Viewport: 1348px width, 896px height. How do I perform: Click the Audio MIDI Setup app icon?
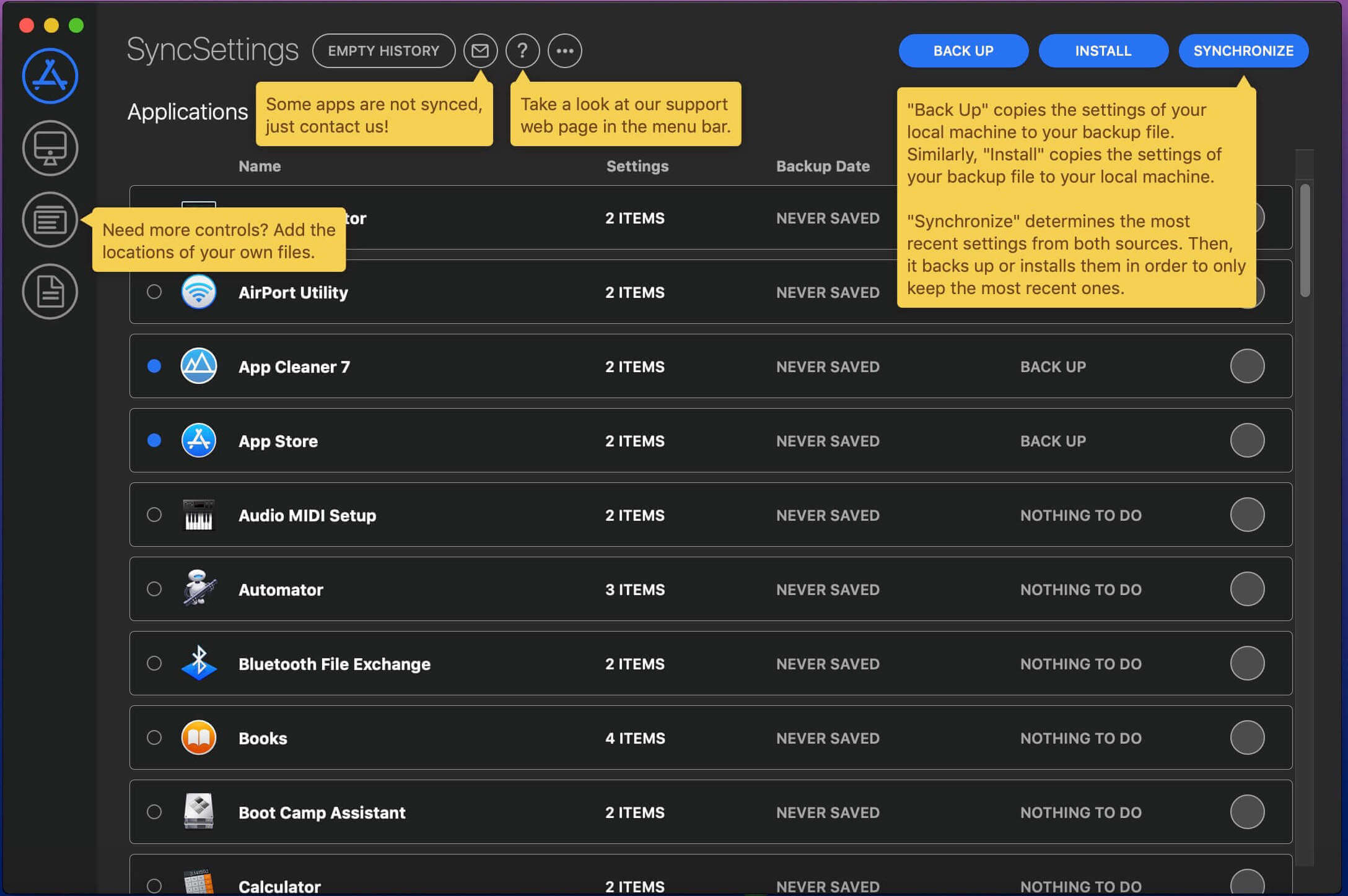point(198,515)
